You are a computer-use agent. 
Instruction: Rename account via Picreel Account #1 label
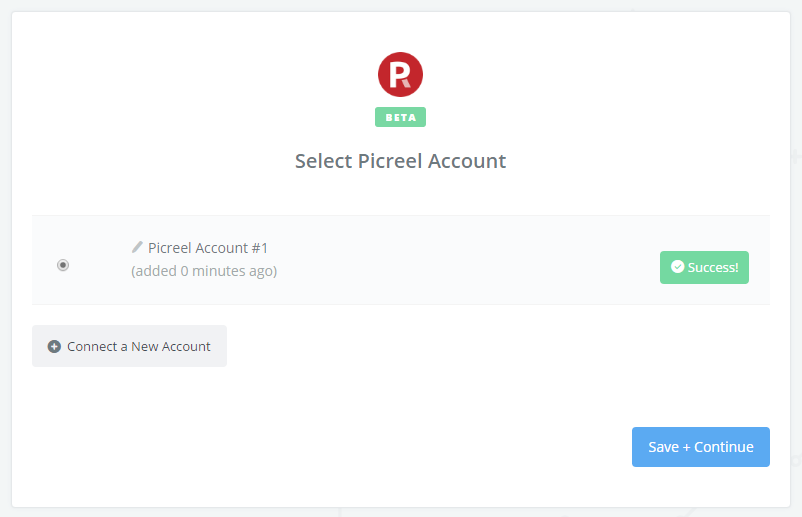pyautogui.click(x=208, y=248)
